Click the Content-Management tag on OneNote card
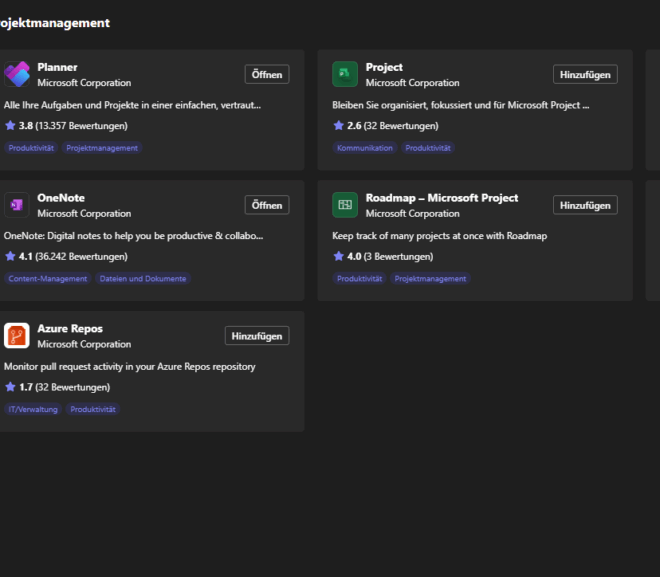 (48, 279)
